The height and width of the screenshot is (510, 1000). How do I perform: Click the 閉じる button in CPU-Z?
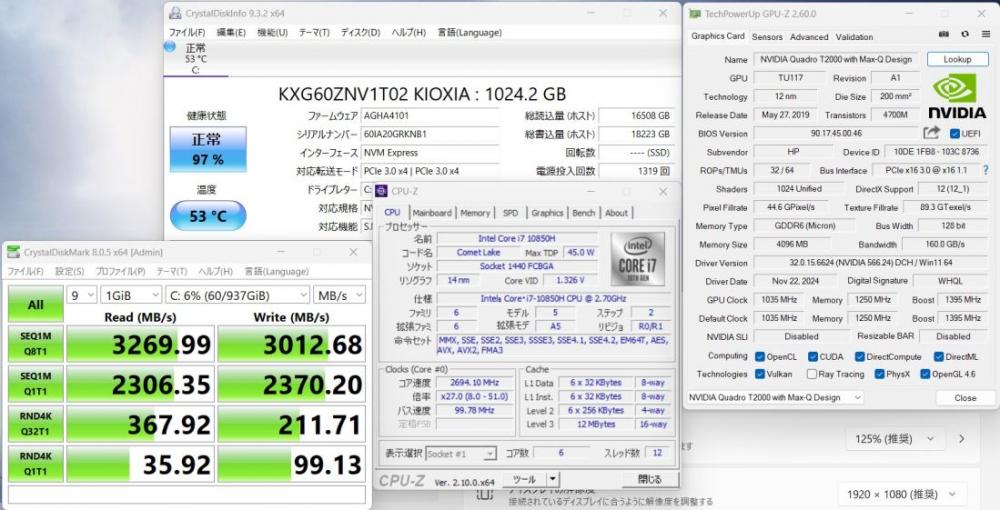click(x=650, y=479)
